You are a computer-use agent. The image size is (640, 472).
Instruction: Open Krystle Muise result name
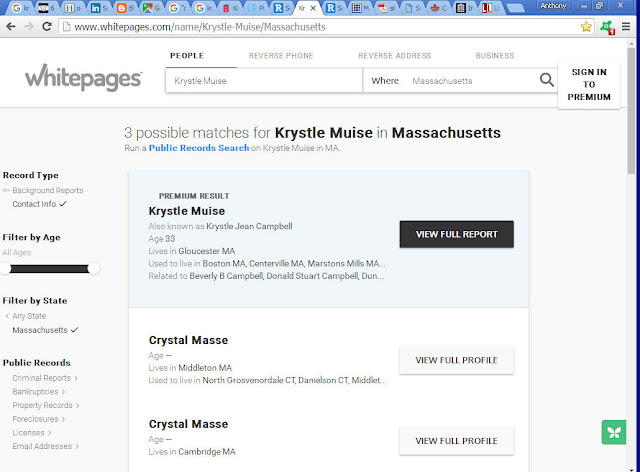pos(187,211)
